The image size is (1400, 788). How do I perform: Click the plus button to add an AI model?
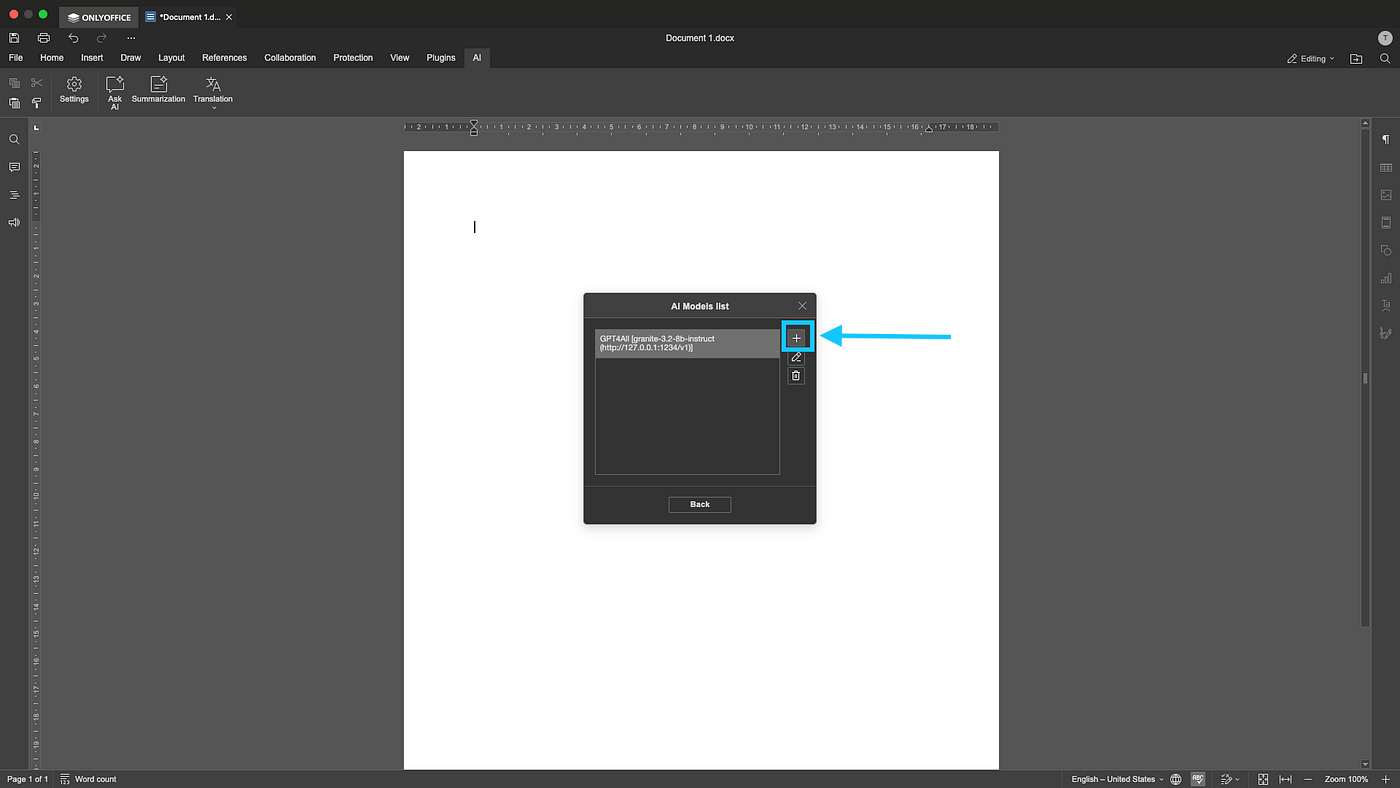coord(796,338)
